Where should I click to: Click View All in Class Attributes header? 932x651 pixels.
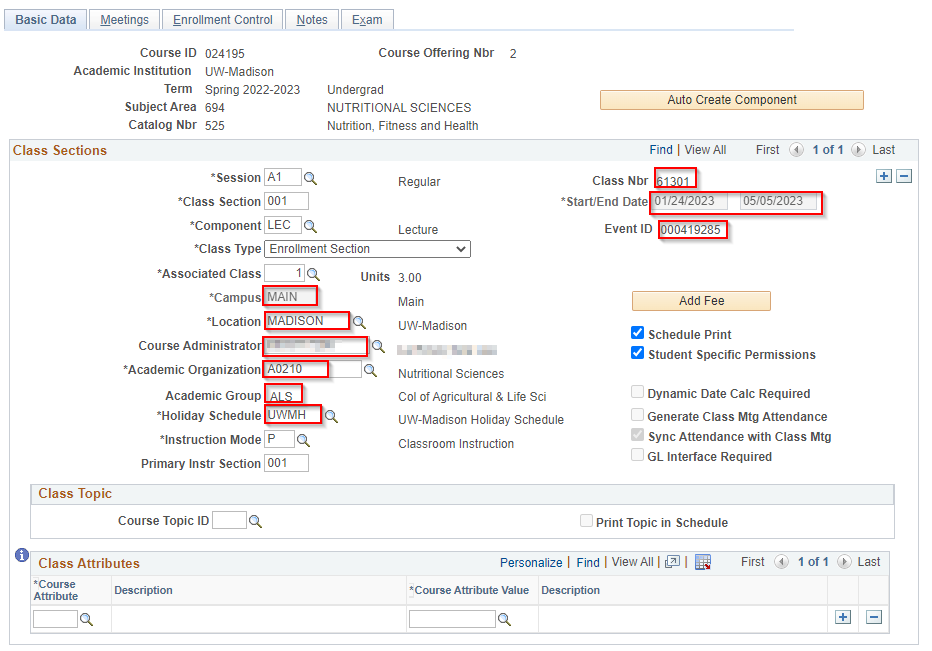pos(632,562)
